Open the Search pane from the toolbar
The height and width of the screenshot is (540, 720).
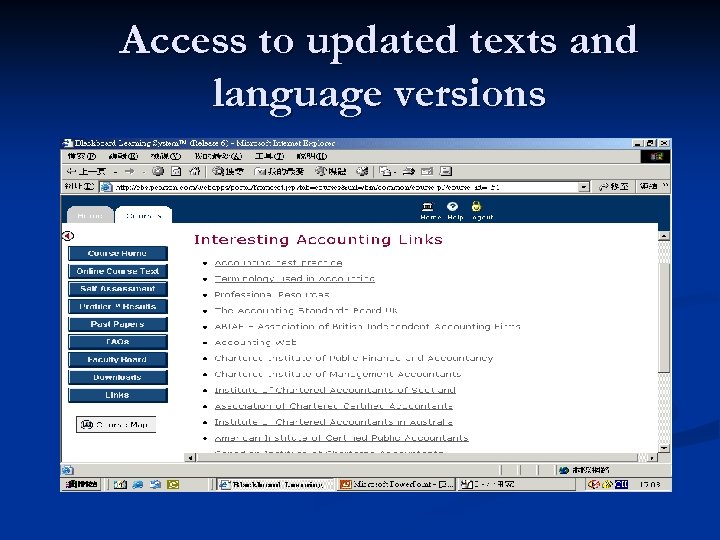click(228, 172)
